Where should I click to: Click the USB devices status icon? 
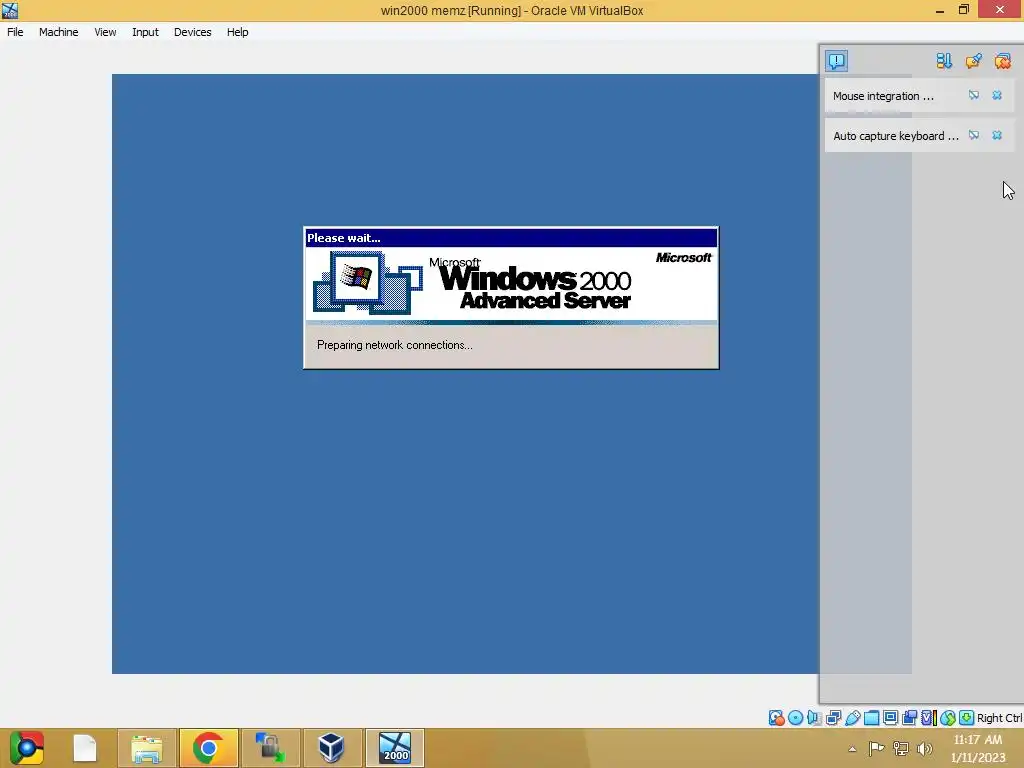pos(852,718)
